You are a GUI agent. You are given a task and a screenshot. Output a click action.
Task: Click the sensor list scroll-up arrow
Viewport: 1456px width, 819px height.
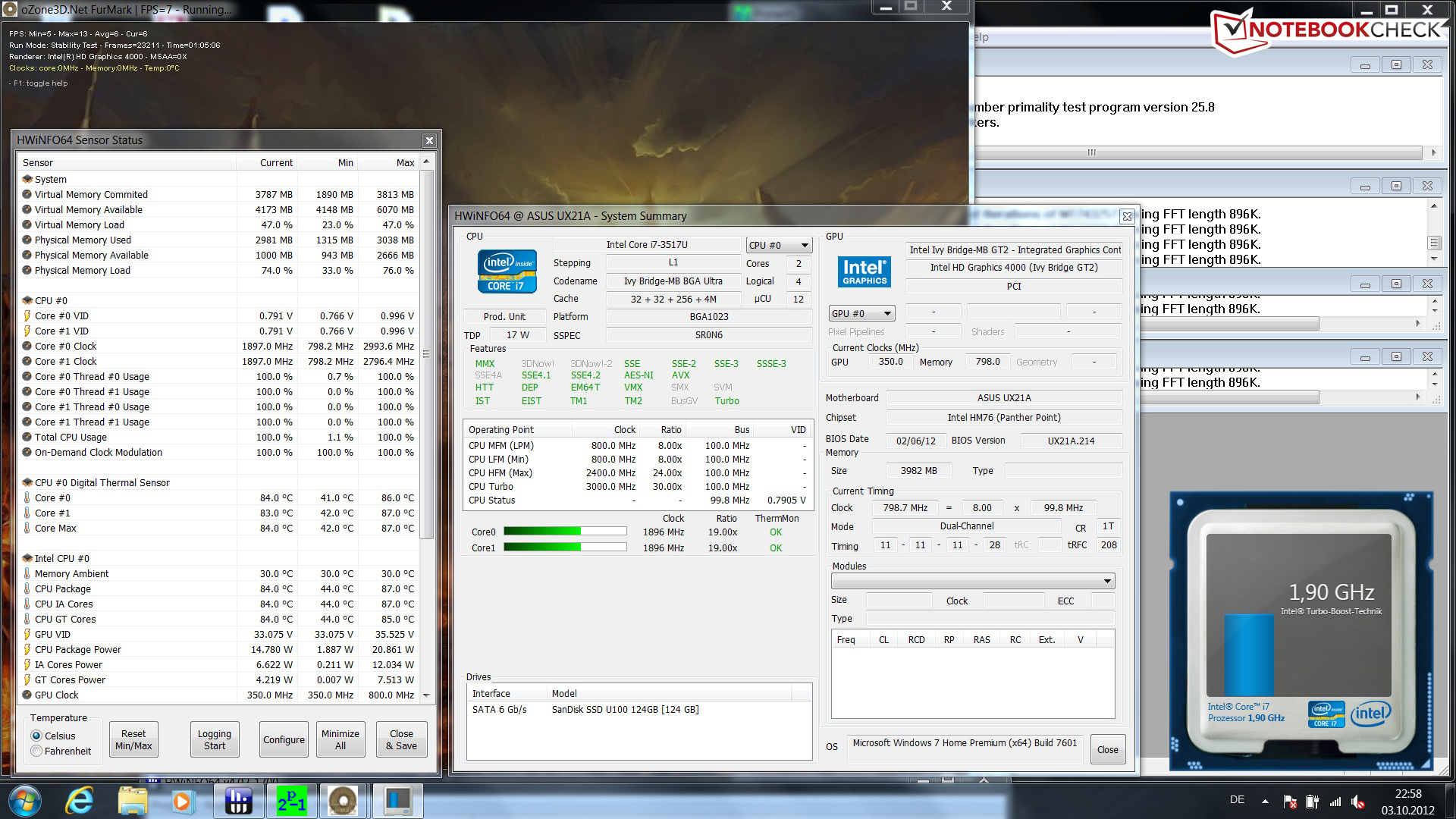(426, 162)
